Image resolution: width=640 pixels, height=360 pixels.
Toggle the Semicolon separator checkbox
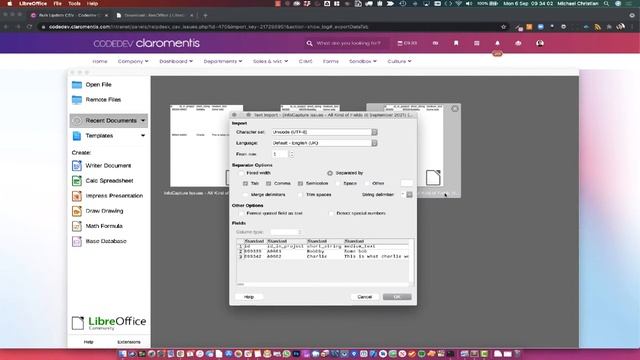click(x=300, y=184)
